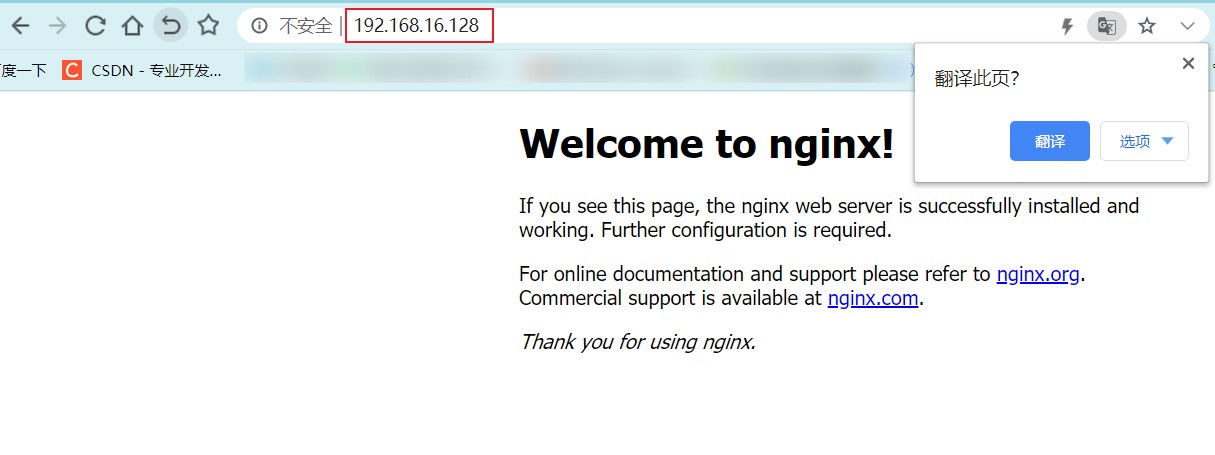
Task: Click the favorites star at address bar end
Action: (x=1147, y=27)
